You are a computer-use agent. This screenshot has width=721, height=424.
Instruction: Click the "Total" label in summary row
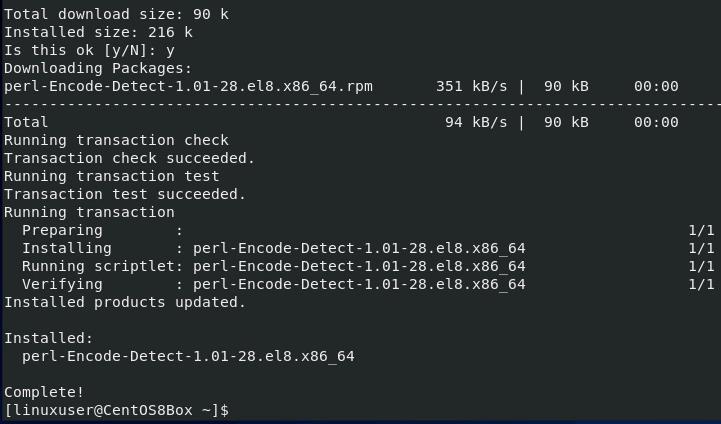[x=26, y=122]
